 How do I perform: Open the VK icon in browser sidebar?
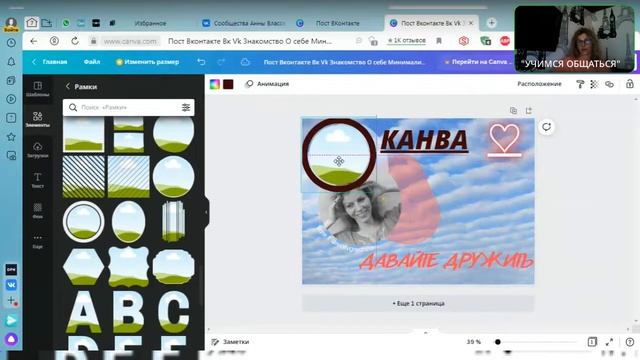click(x=11, y=285)
